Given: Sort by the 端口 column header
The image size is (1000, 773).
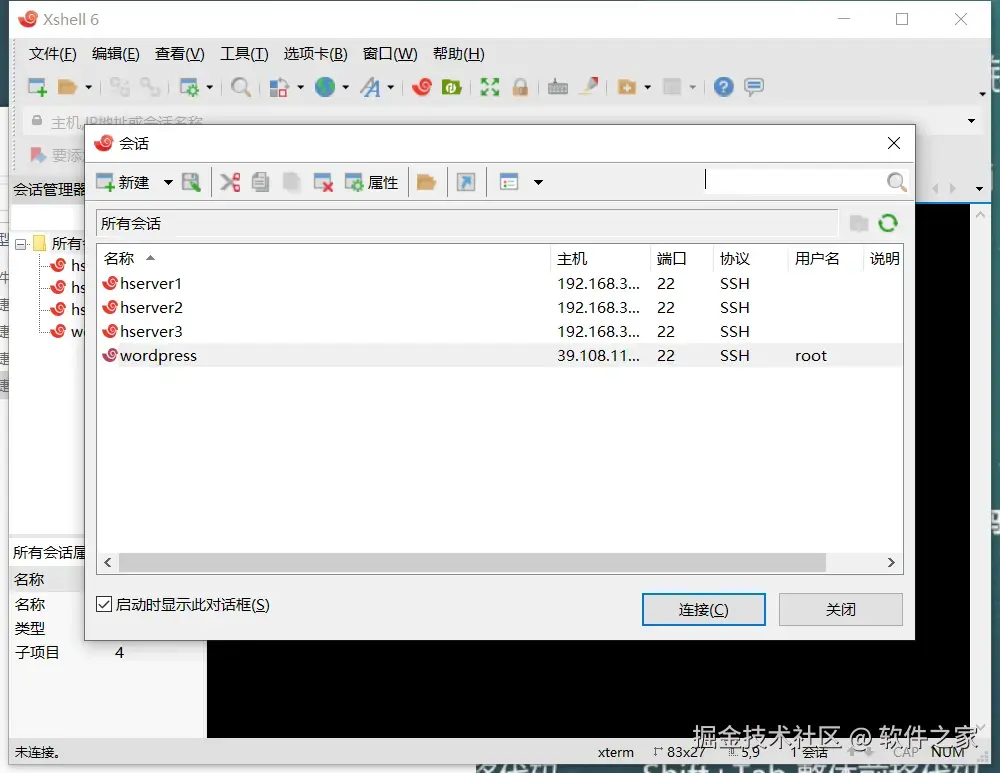Looking at the screenshot, I should point(681,258).
